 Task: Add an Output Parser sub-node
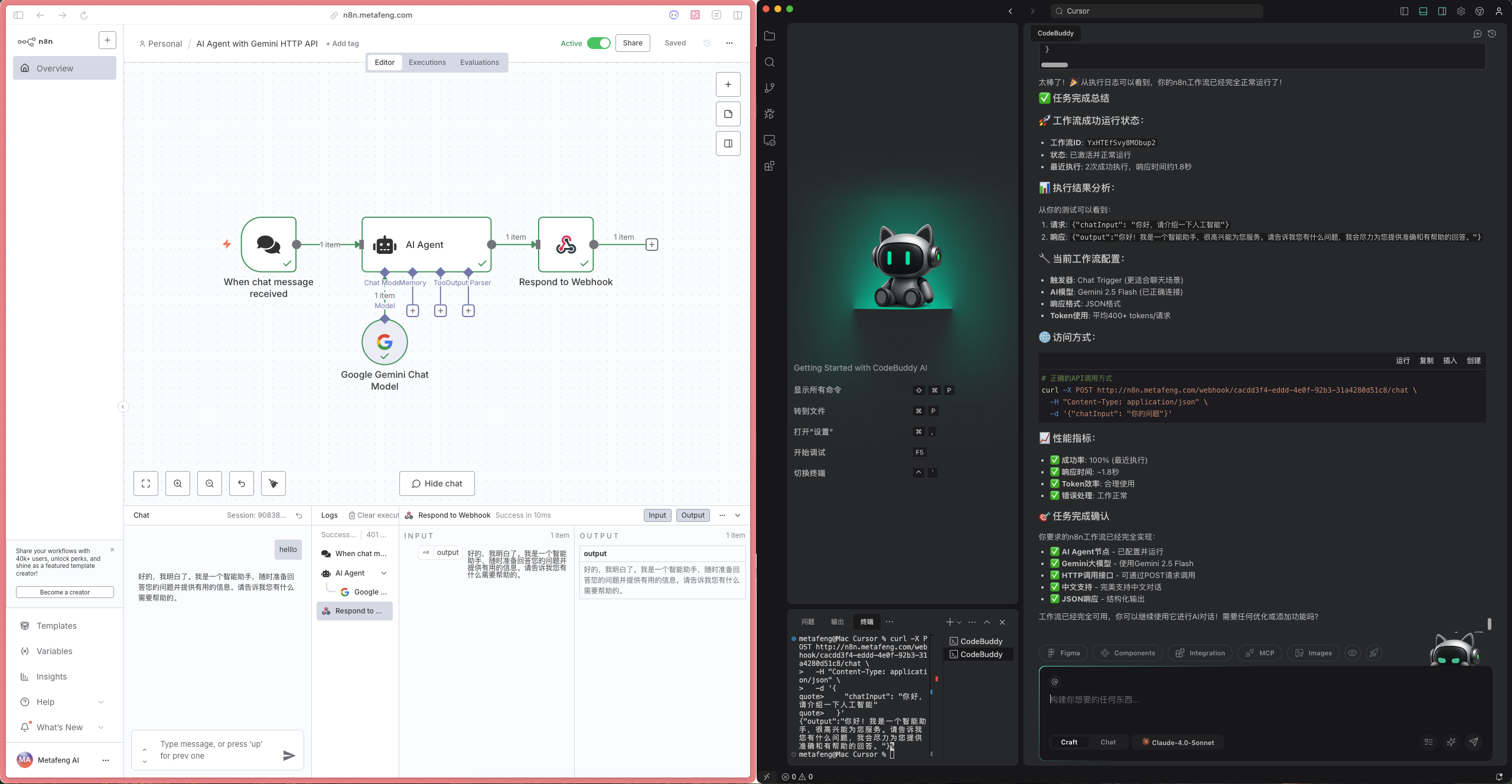click(x=468, y=311)
